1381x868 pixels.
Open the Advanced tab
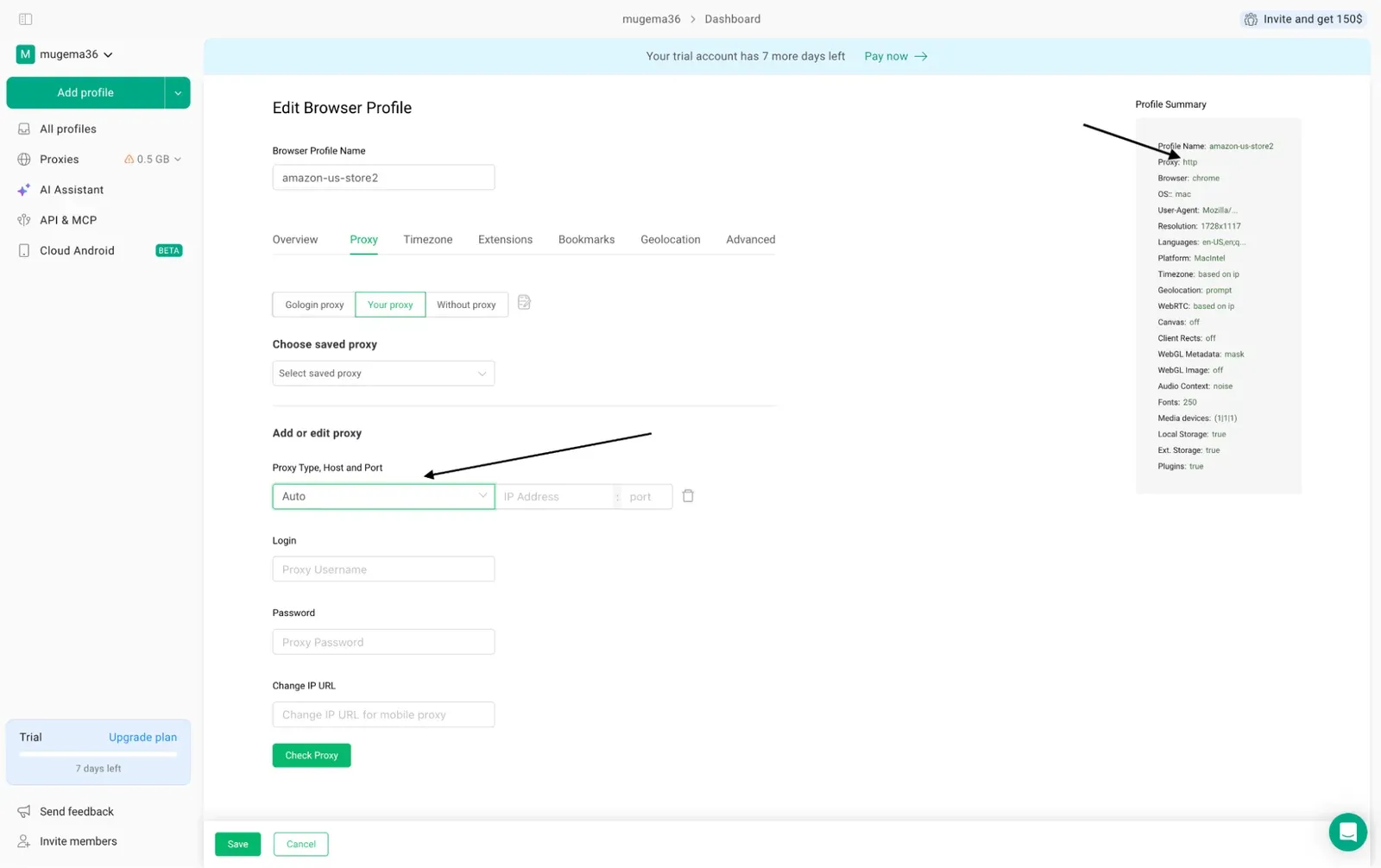coord(751,240)
